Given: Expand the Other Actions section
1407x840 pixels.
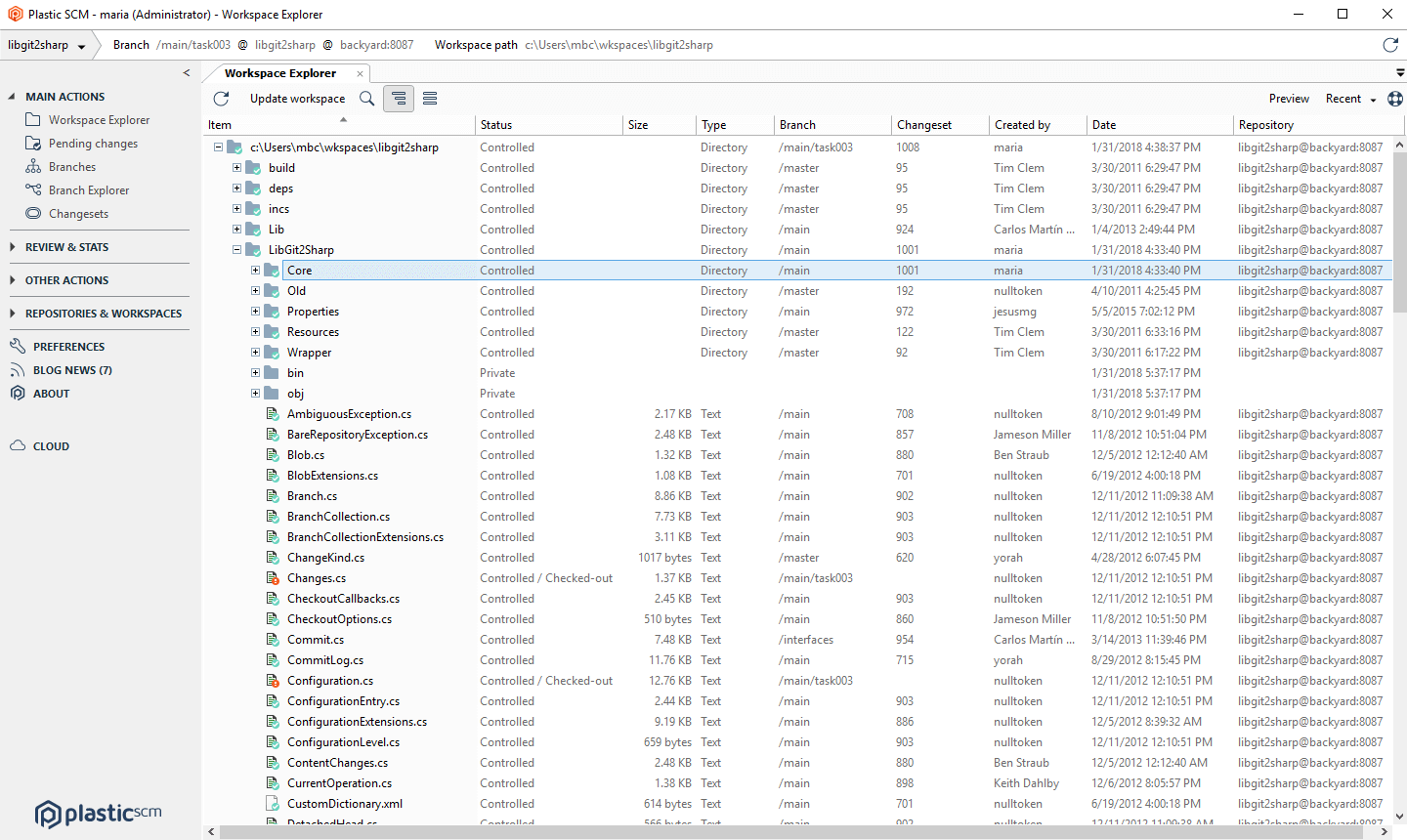Looking at the screenshot, I should [12, 280].
